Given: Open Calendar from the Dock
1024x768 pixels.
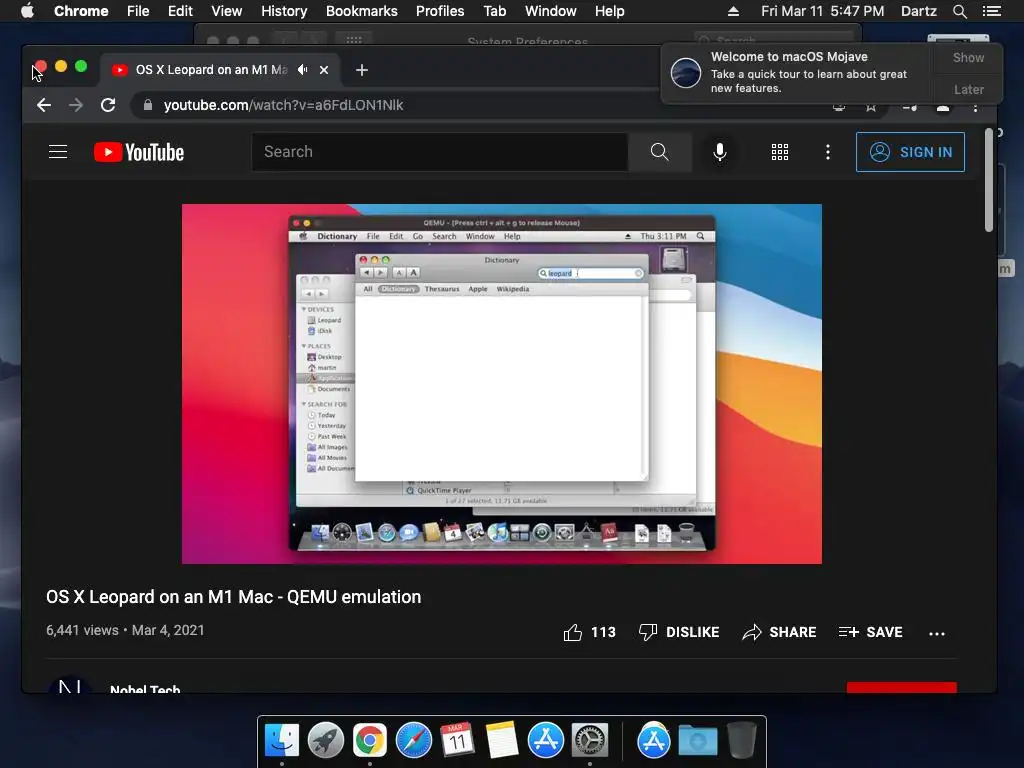Looking at the screenshot, I should tap(457, 741).
